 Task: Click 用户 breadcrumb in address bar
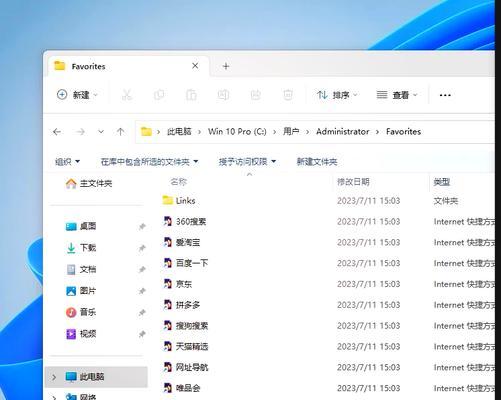coord(291,132)
